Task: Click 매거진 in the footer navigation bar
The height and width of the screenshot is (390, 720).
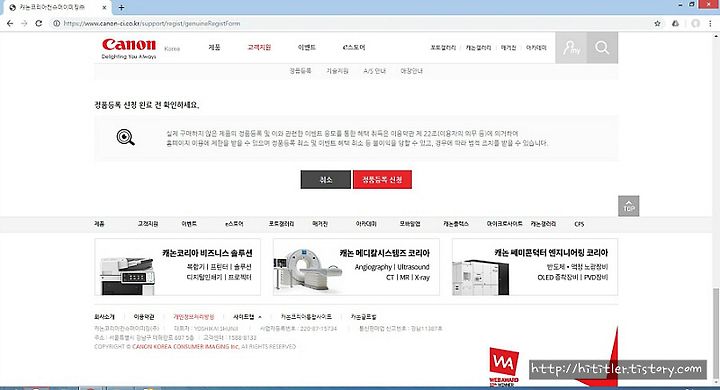Action: pyautogui.click(x=320, y=224)
